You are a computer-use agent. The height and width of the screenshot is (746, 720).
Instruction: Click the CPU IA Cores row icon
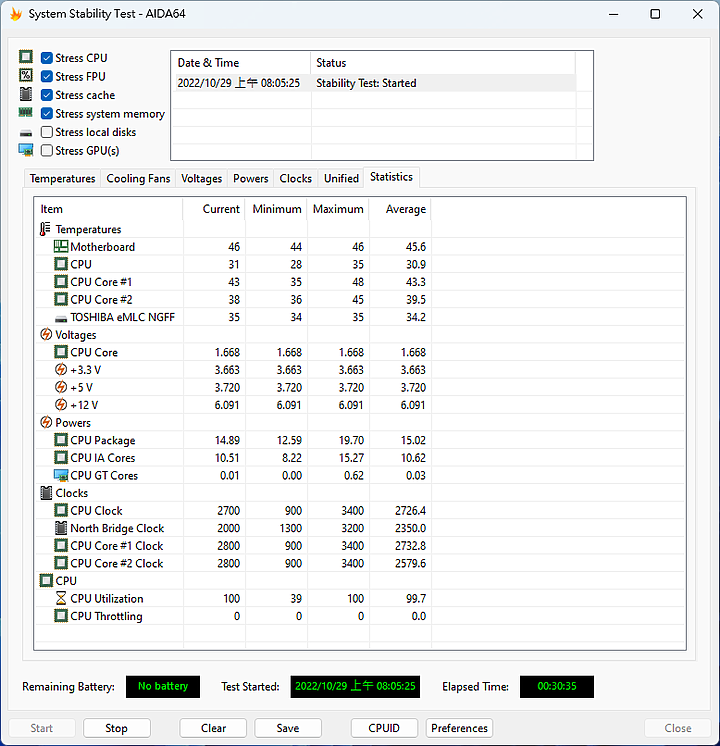pos(60,458)
